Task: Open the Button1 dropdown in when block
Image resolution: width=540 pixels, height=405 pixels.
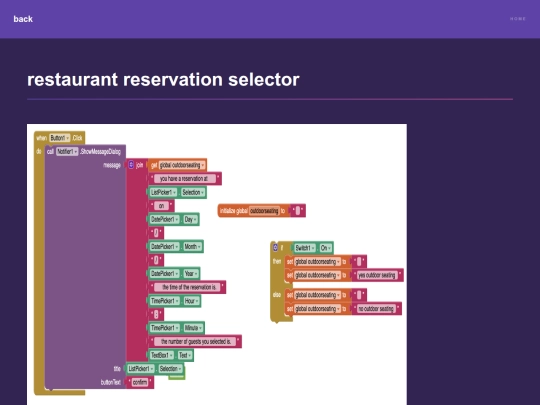Action: click(60, 138)
